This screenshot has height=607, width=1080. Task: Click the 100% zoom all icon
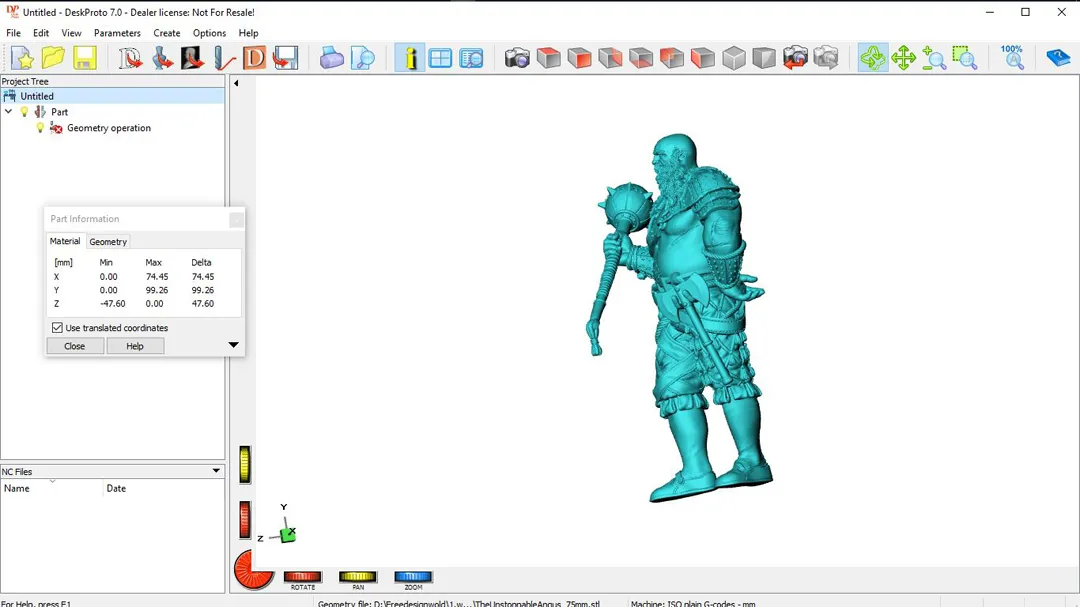pyautogui.click(x=1012, y=58)
